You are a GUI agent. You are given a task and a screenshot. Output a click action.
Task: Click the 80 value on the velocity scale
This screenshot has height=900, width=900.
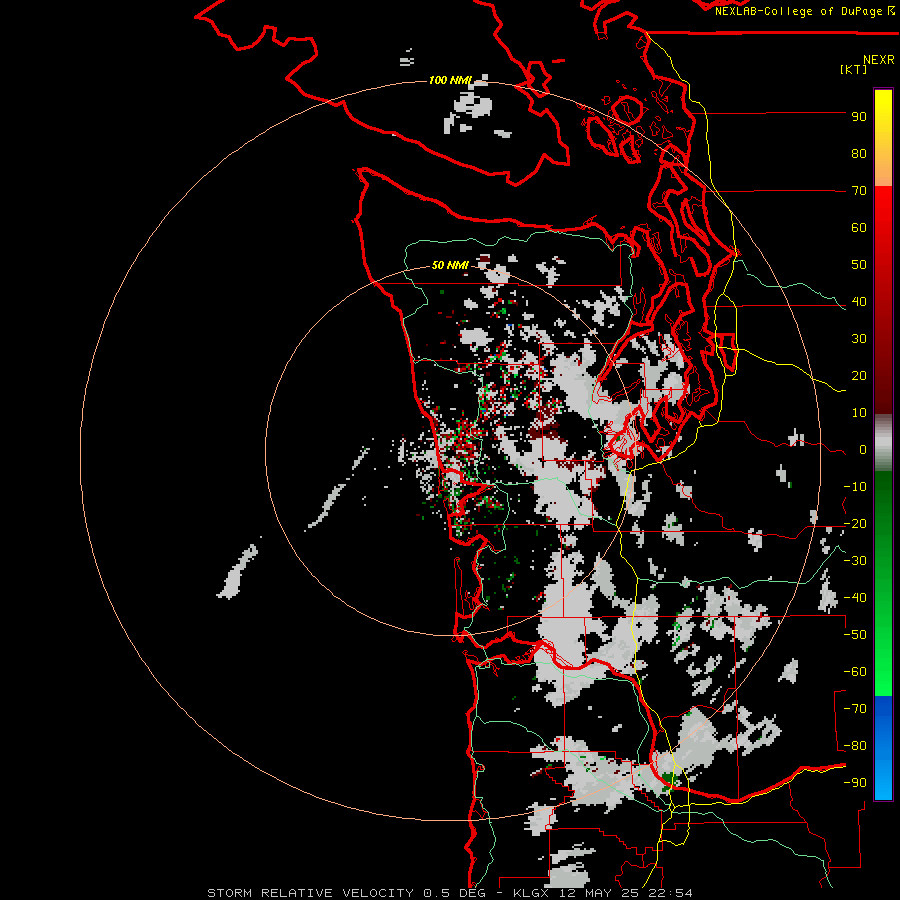point(859,154)
